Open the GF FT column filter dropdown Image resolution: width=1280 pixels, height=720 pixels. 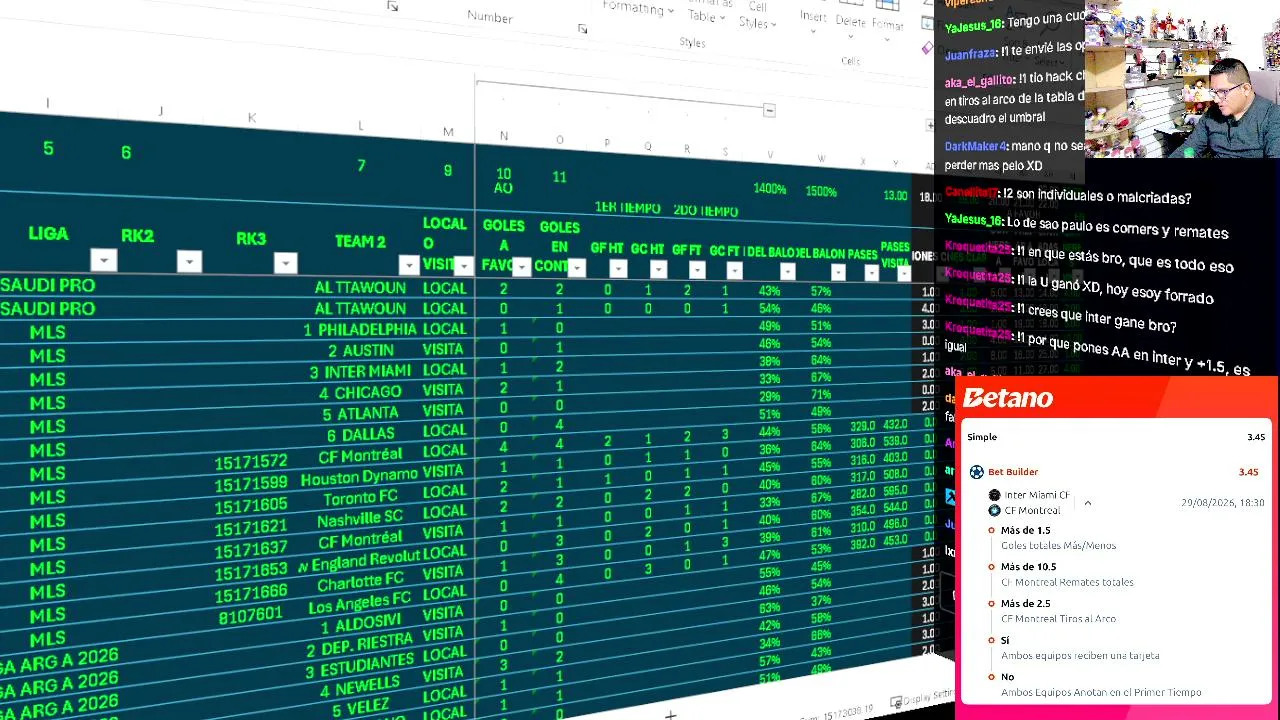[x=697, y=270]
